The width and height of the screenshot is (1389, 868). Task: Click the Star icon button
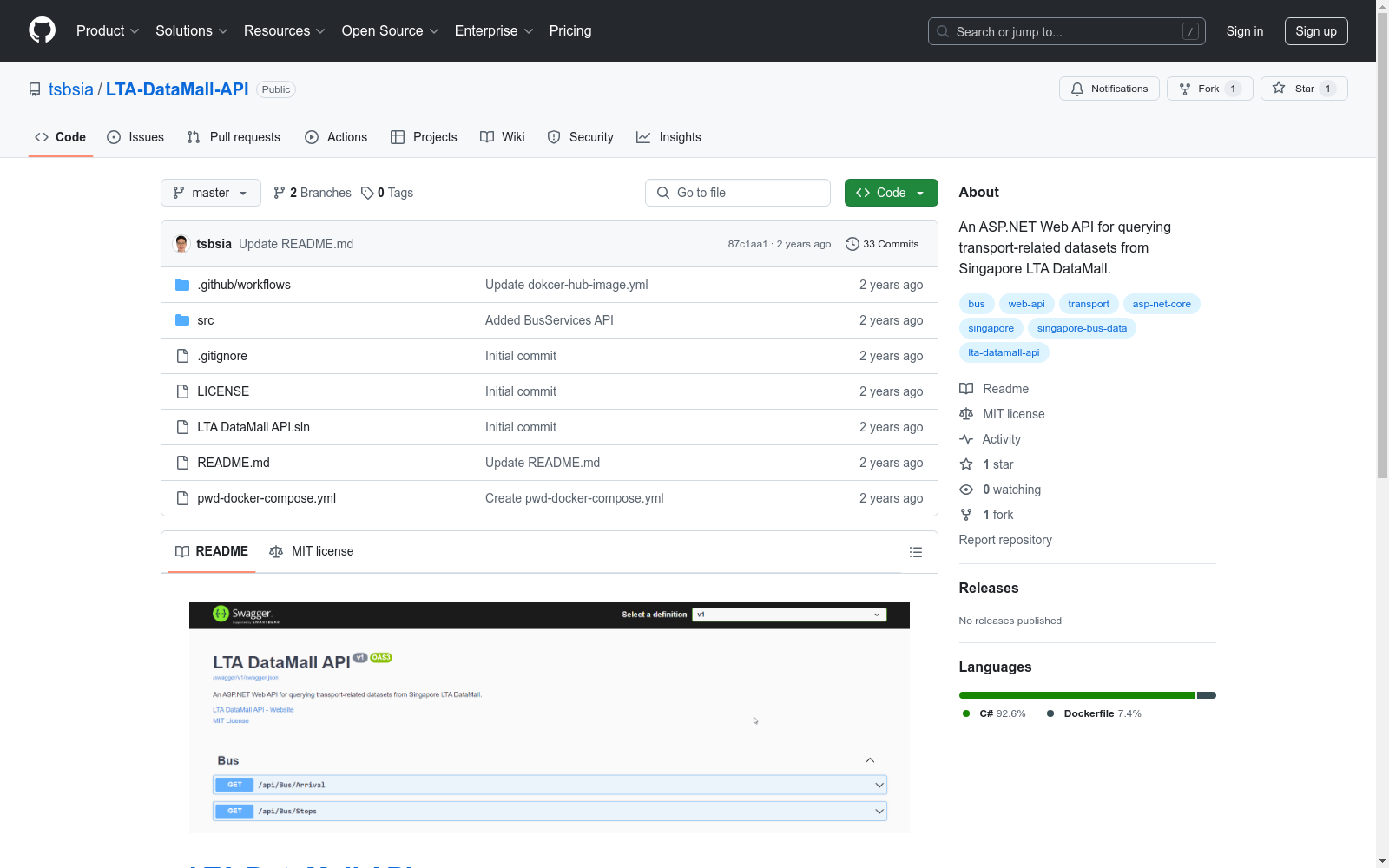tap(1279, 88)
